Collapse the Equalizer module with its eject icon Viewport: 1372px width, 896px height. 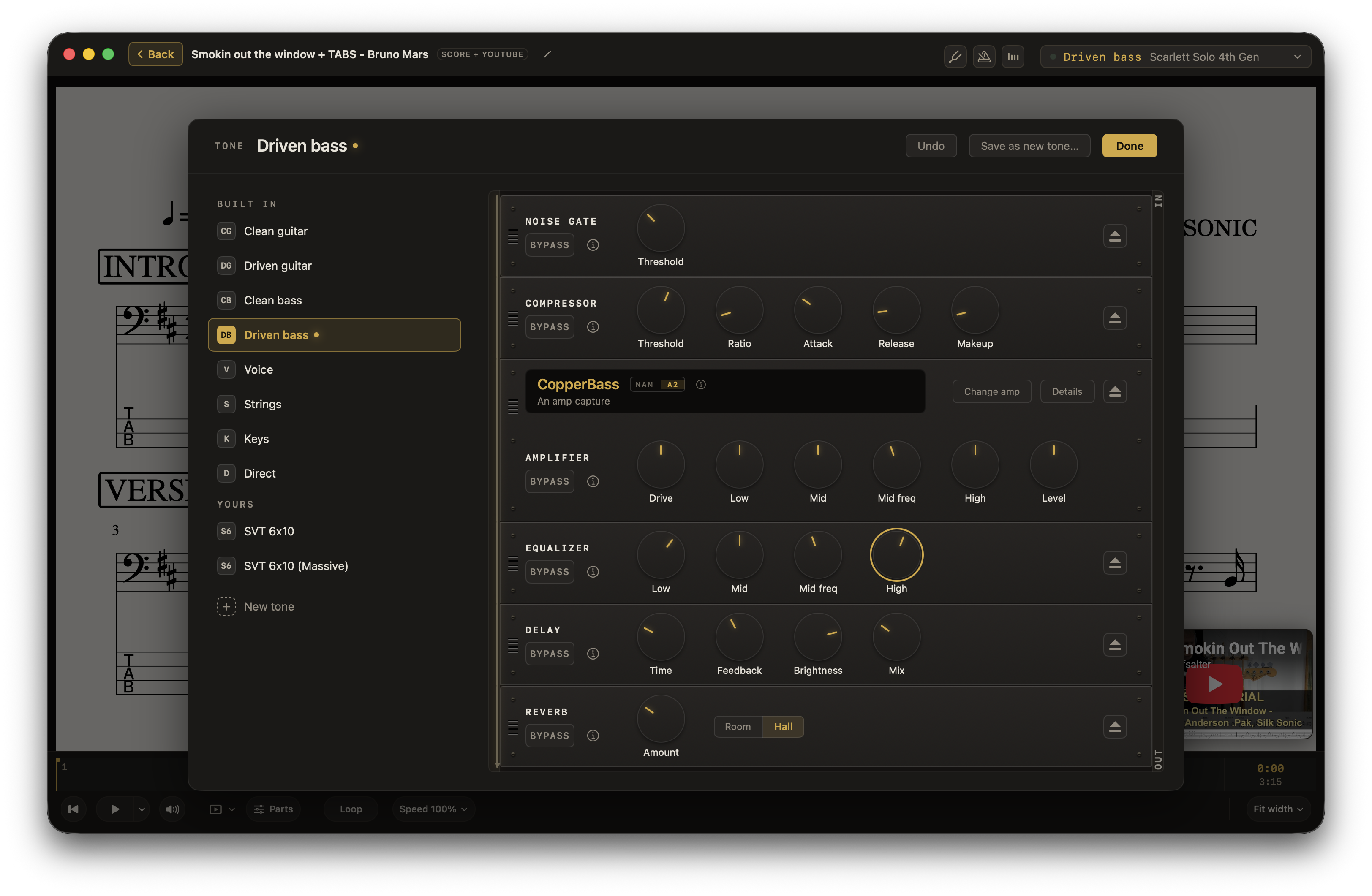(1115, 563)
